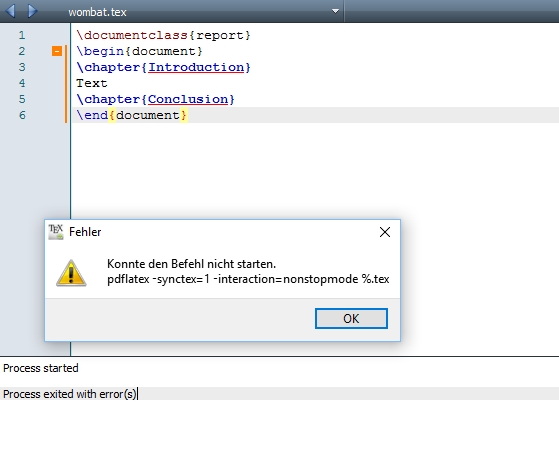Open the wombat.tex file dropdown
Screen dimensions: 559x469
(335, 11)
